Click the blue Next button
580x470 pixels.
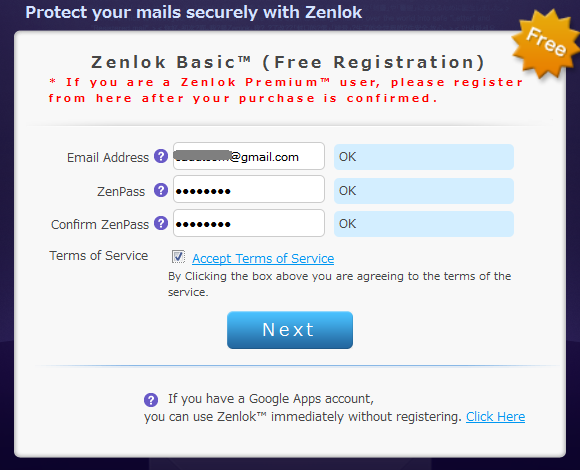290,330
